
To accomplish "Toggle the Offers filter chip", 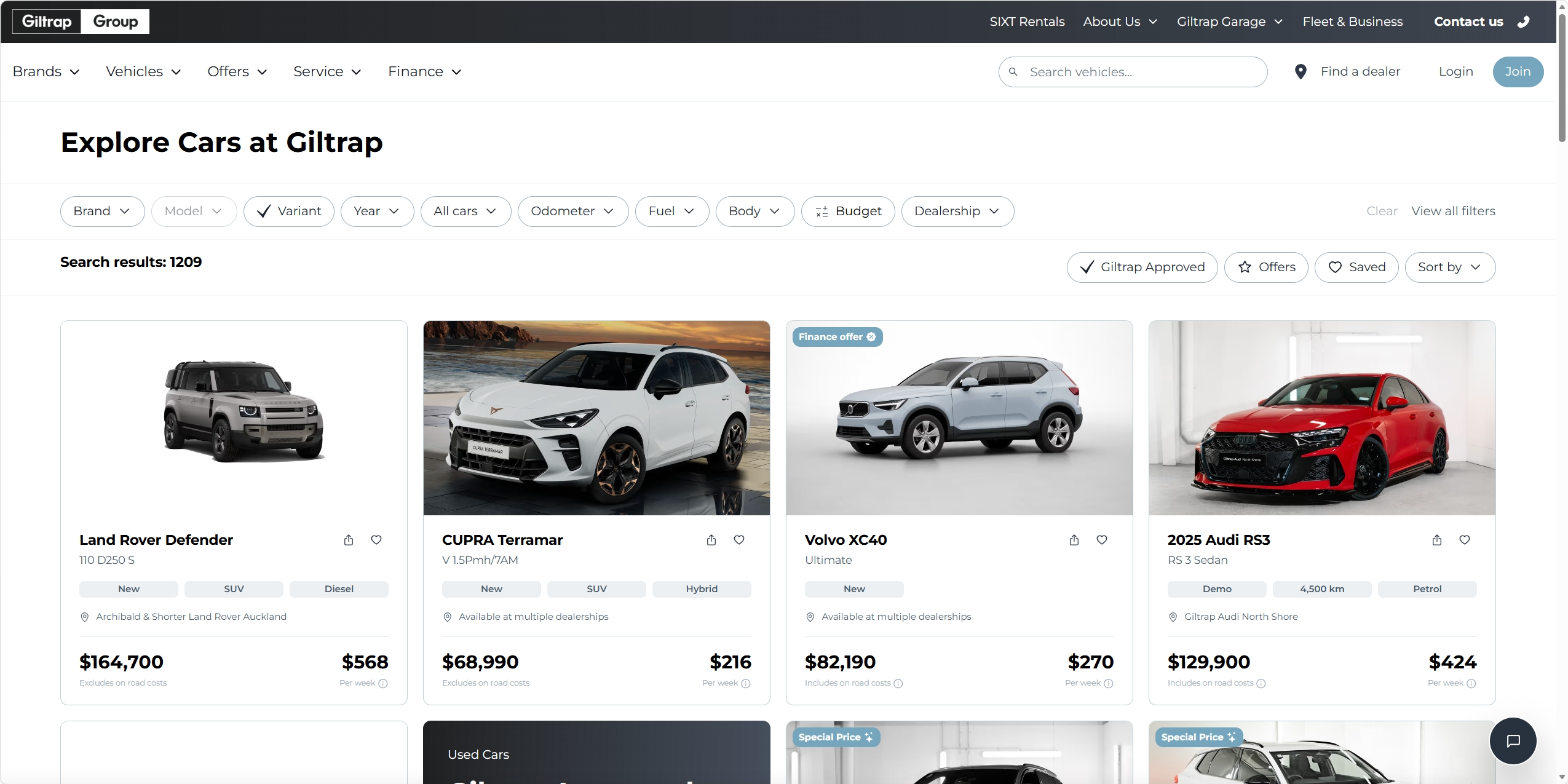I will 1266,267.
